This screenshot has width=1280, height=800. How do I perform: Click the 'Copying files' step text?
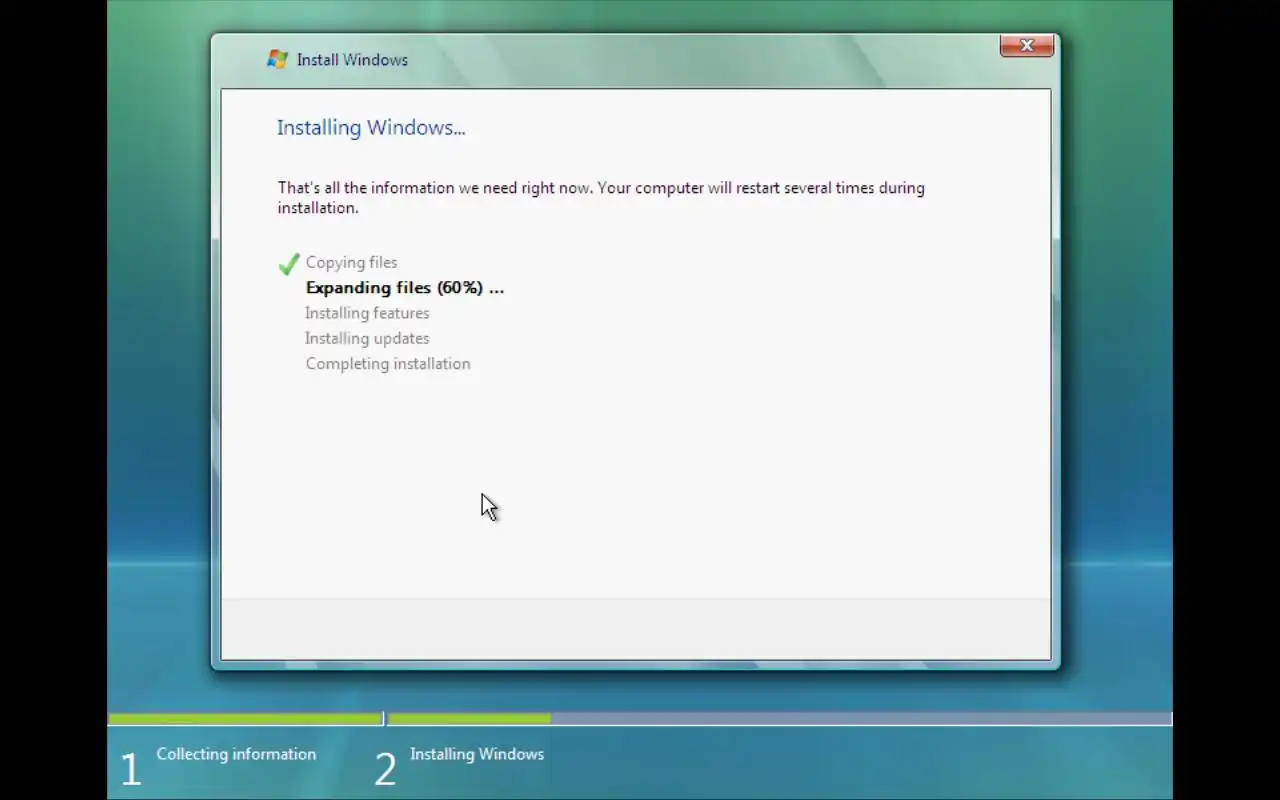(351, 262)
